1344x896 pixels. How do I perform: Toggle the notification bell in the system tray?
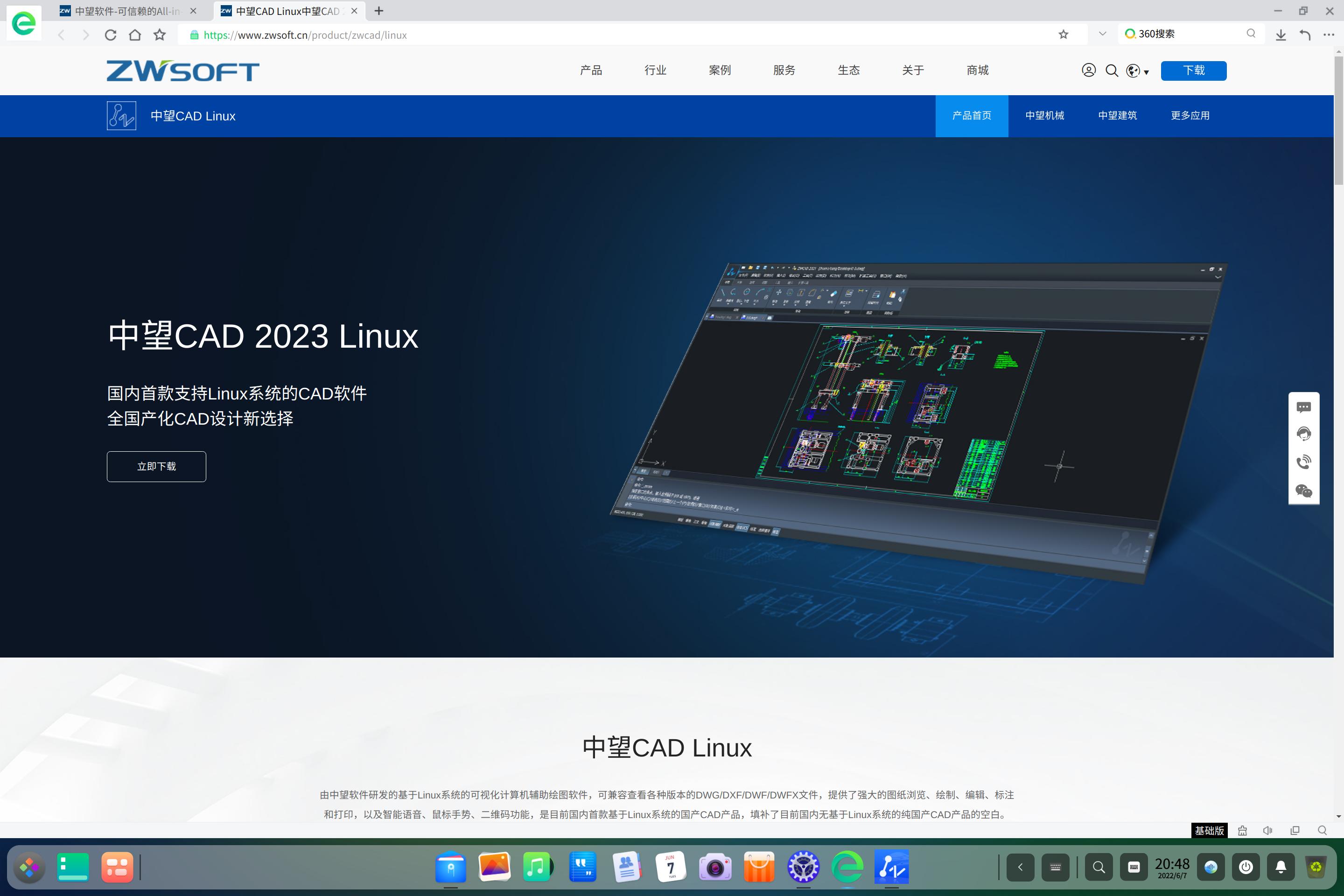coord(1280,867)
